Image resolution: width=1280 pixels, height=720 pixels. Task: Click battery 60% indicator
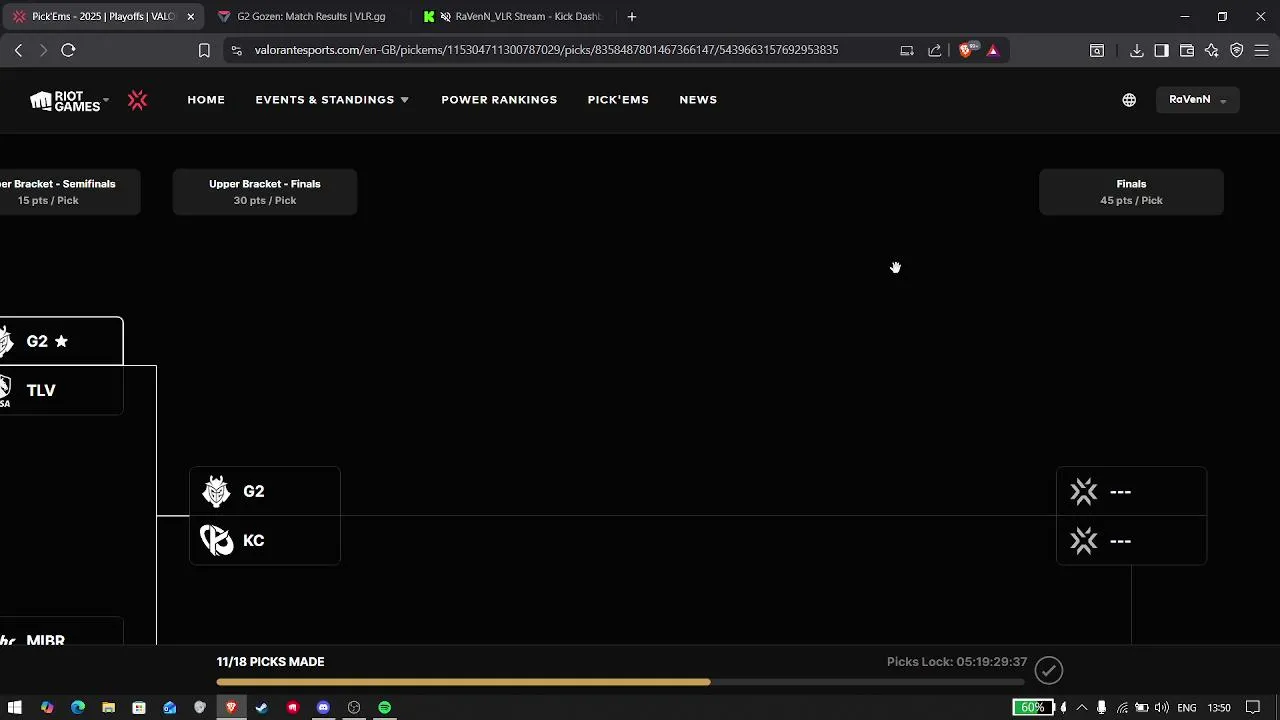(x=1033, y=708)
